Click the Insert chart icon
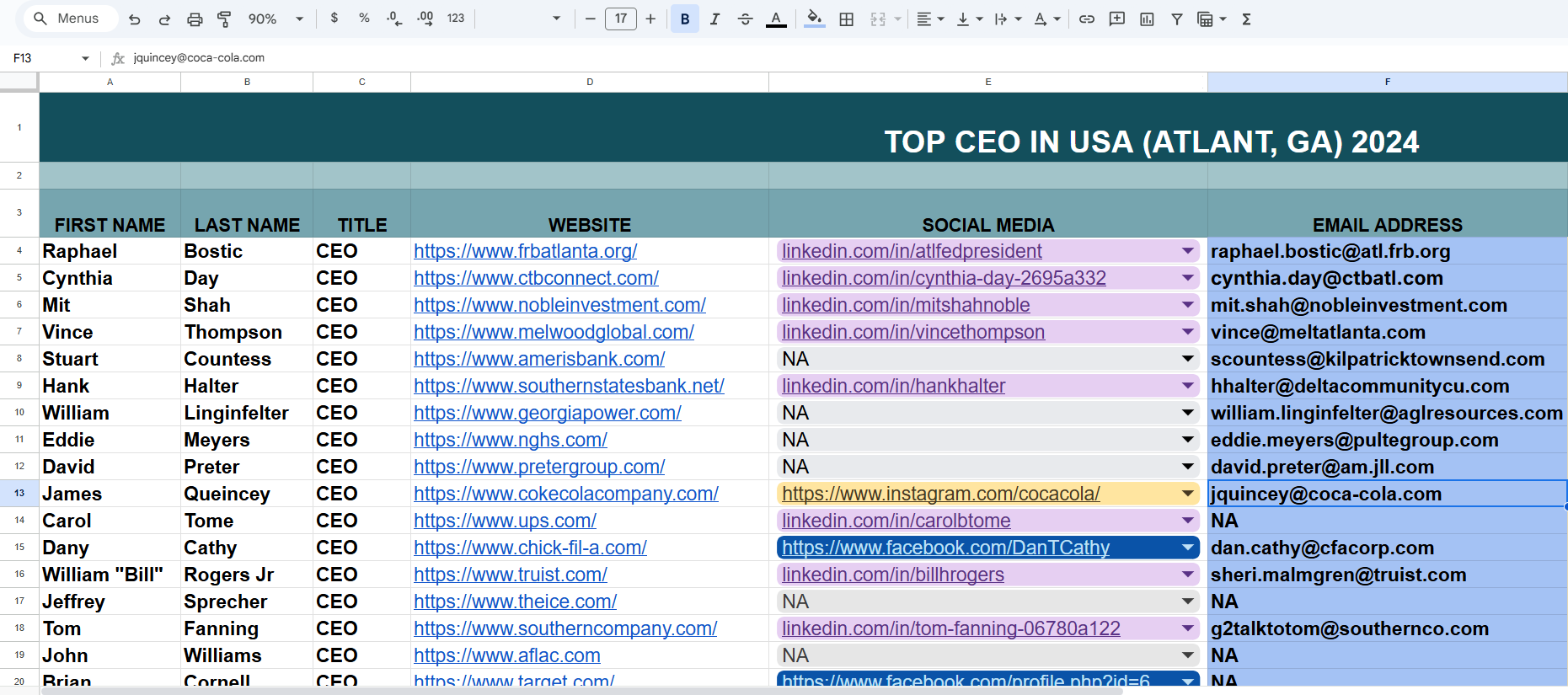 click(x=1147, y=19)
